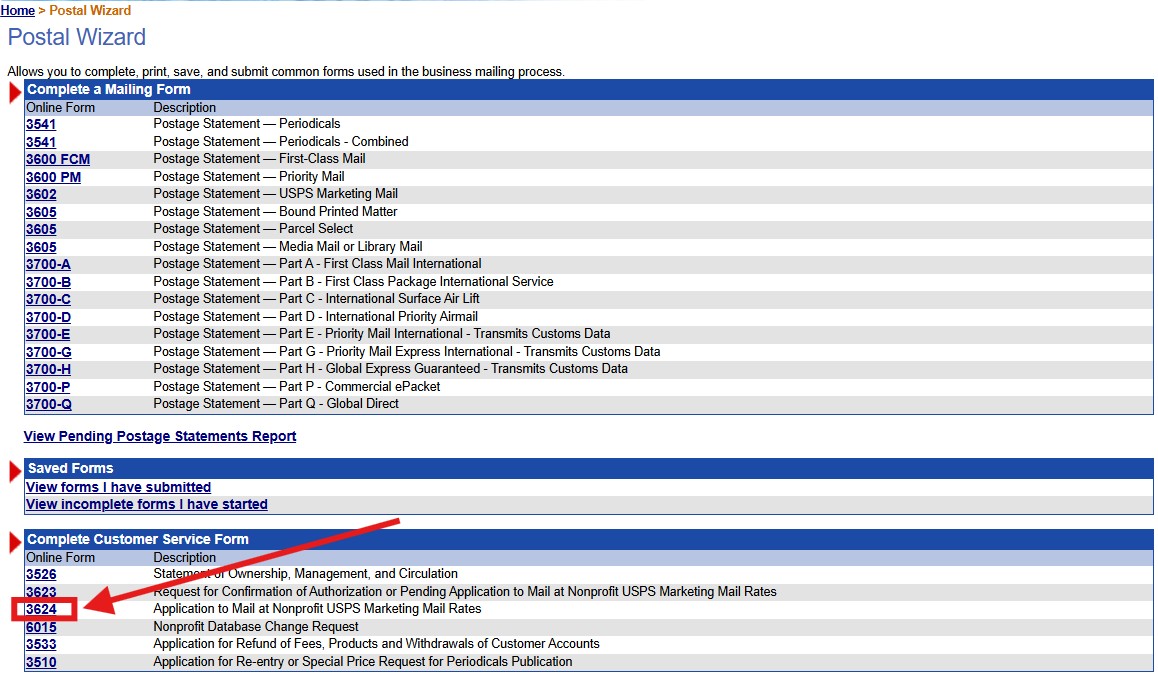Viewport: 1158px width, 674px height.
Task: Open form 3700-G Priority Mail Express International
Action: pyautogui.click(x=49, y=352)
